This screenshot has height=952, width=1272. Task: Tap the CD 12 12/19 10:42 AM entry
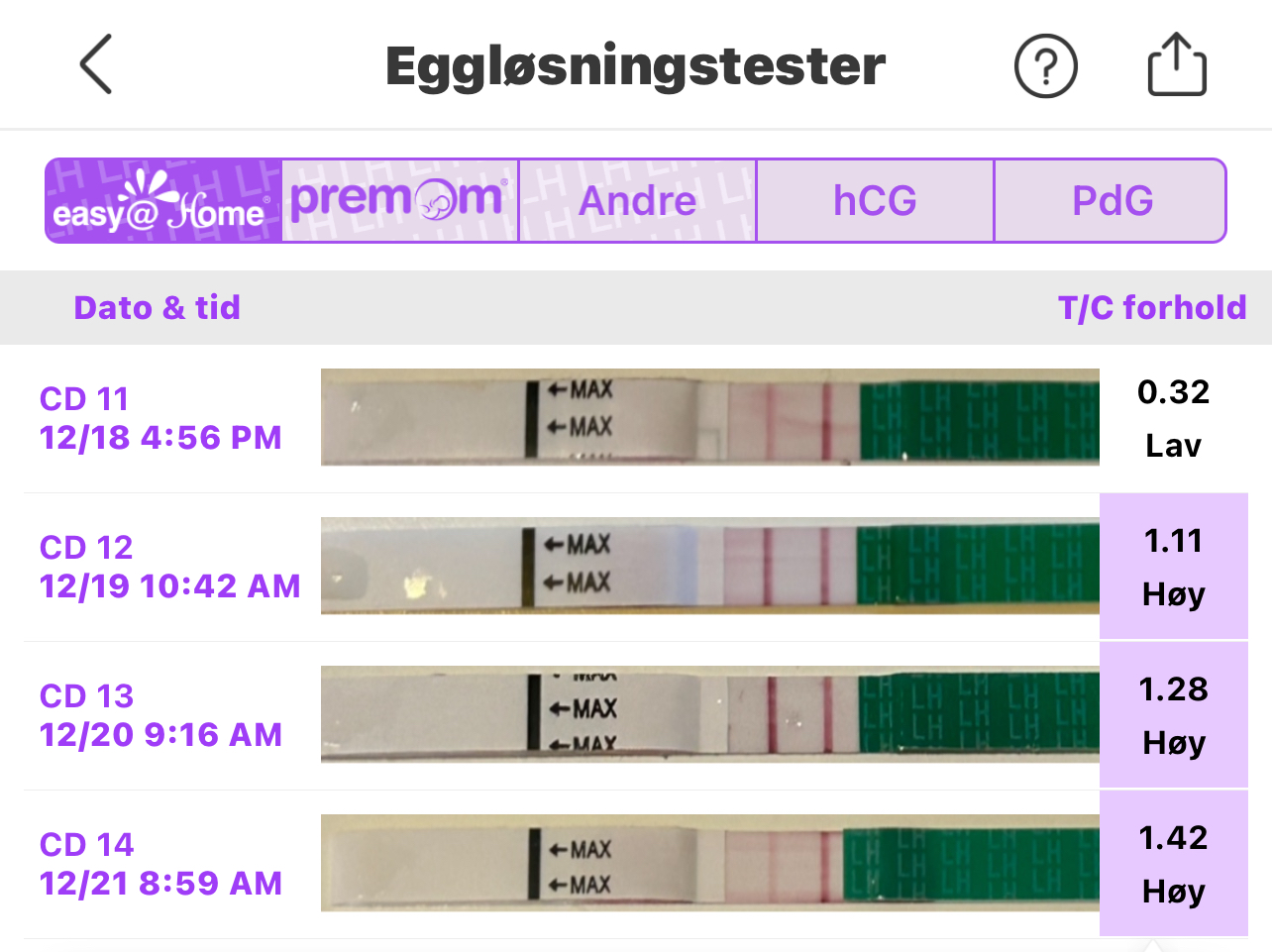pos(169,567)
